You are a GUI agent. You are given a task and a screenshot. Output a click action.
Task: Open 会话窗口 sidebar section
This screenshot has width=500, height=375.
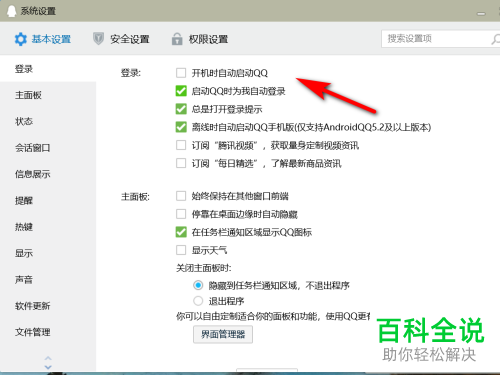(48, 148)
